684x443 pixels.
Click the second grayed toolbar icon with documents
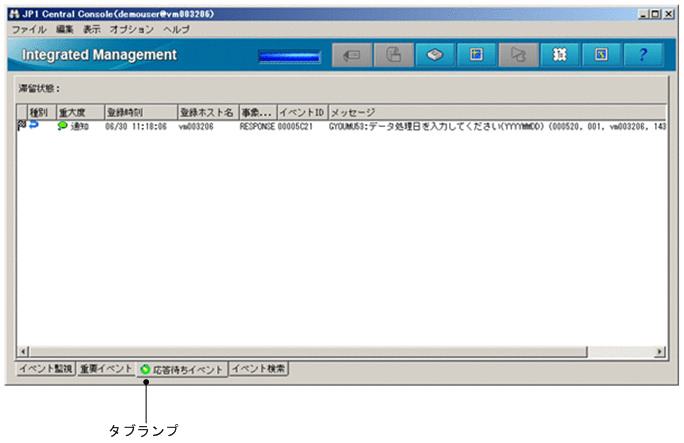coord(393,55)
